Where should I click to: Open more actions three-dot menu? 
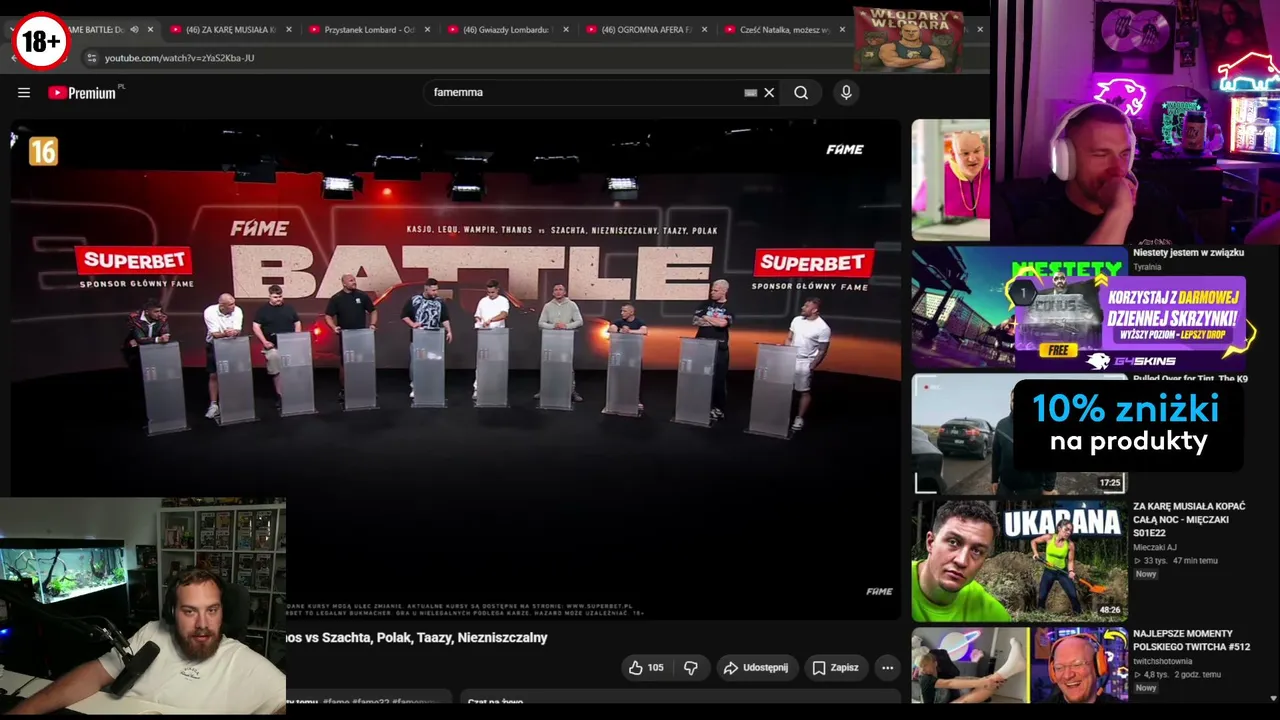click(x=887, y=668)
